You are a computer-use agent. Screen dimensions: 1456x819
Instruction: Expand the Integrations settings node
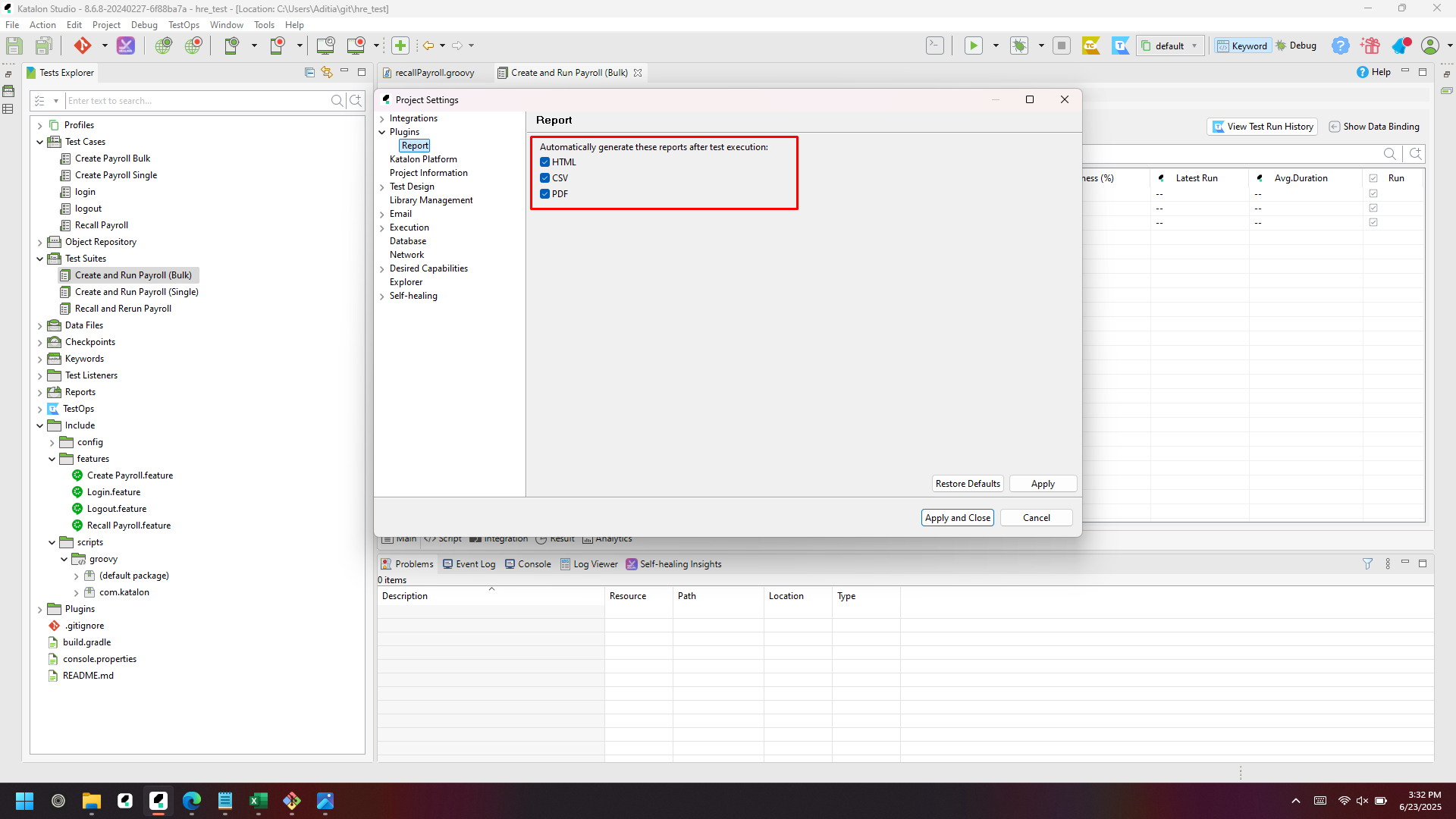[382, 119]
